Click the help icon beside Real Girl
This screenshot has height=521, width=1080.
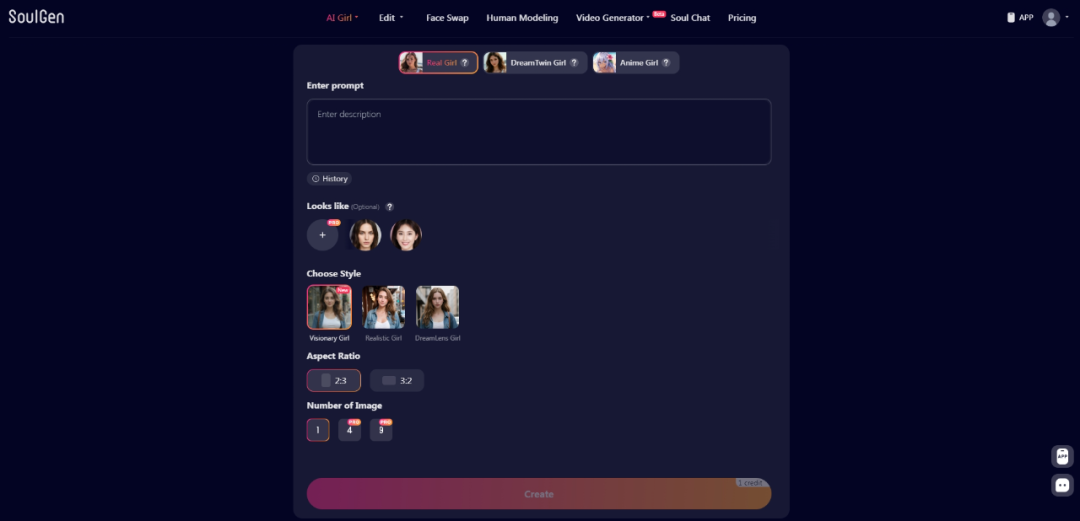pos(465,63)
